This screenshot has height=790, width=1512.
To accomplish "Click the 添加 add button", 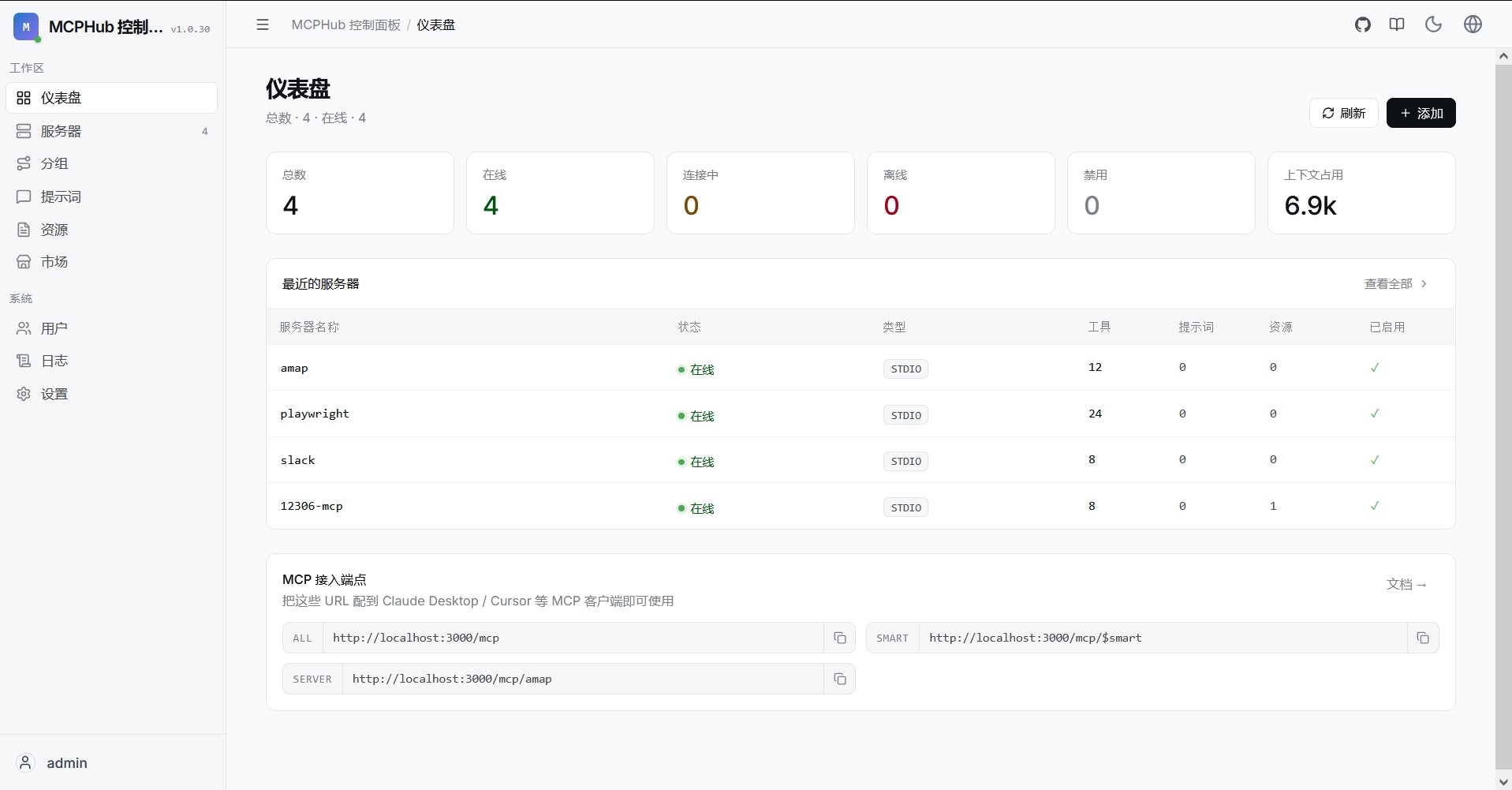I will click(1421, 113).
